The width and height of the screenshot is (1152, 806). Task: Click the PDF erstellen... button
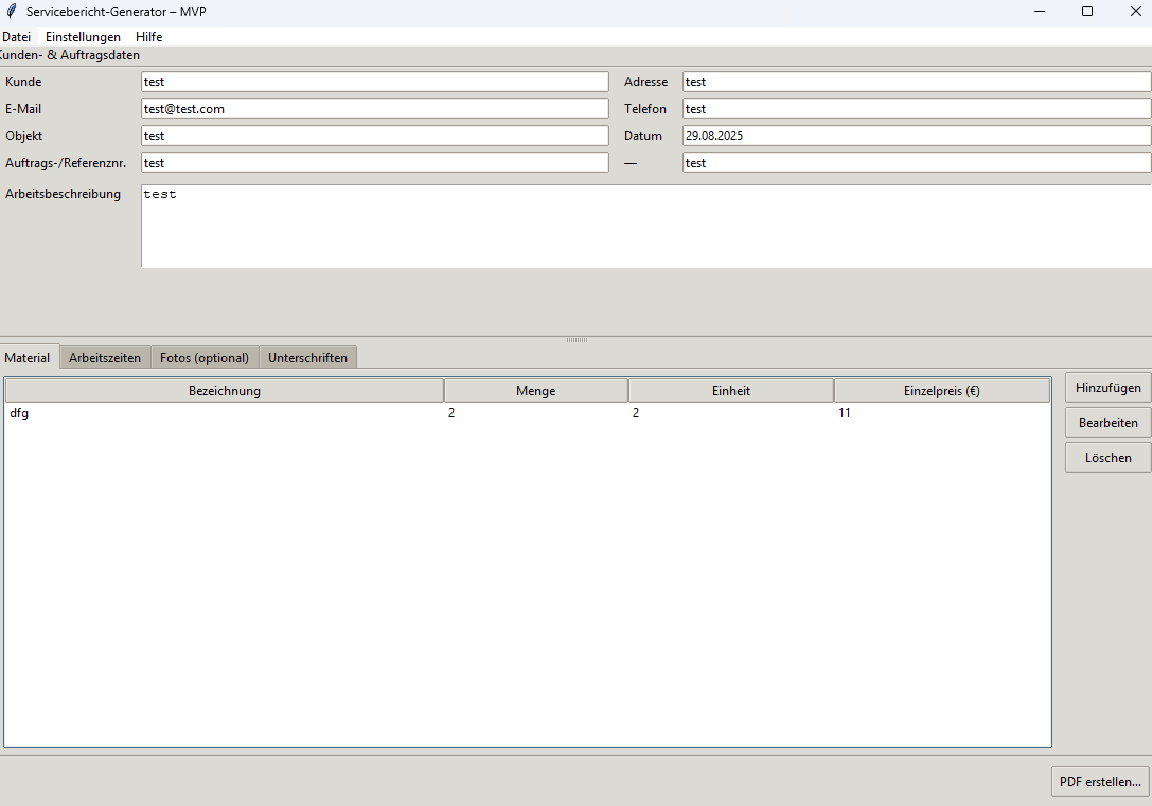1100,782
